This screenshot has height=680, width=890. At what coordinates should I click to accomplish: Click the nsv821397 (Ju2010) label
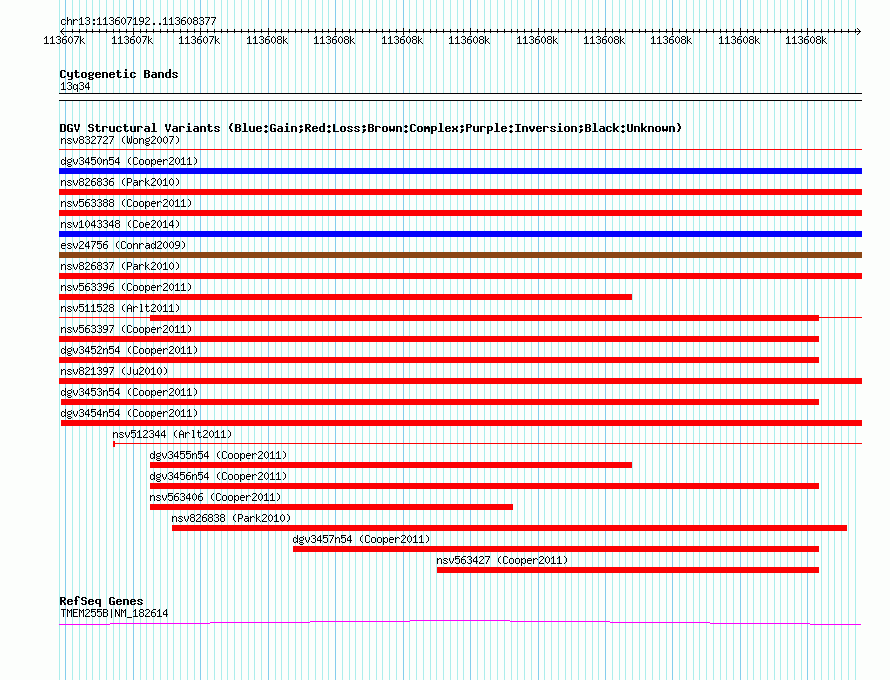[x=114, y=371]
